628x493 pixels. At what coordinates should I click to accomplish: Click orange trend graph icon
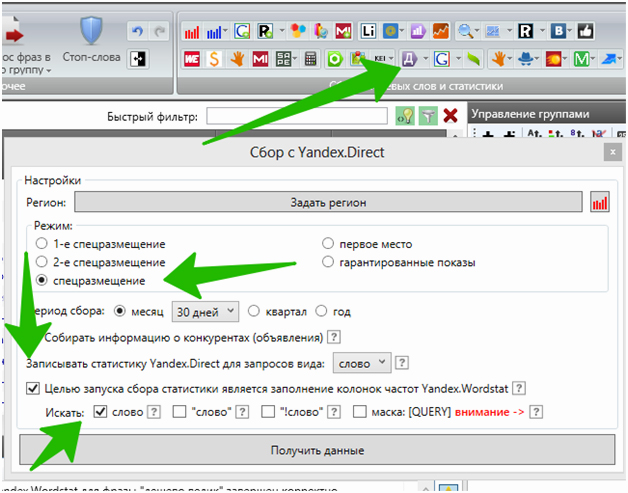[441, 31]
